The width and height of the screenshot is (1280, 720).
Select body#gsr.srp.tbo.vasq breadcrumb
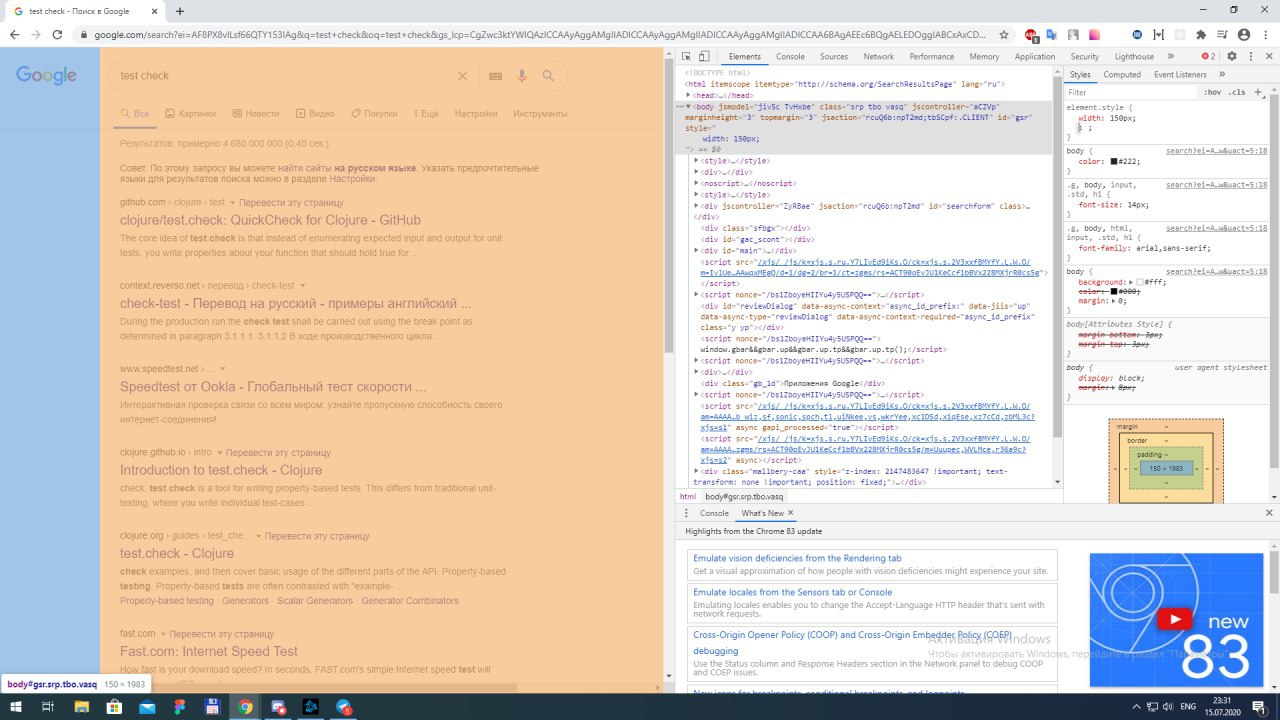point(744,496)
